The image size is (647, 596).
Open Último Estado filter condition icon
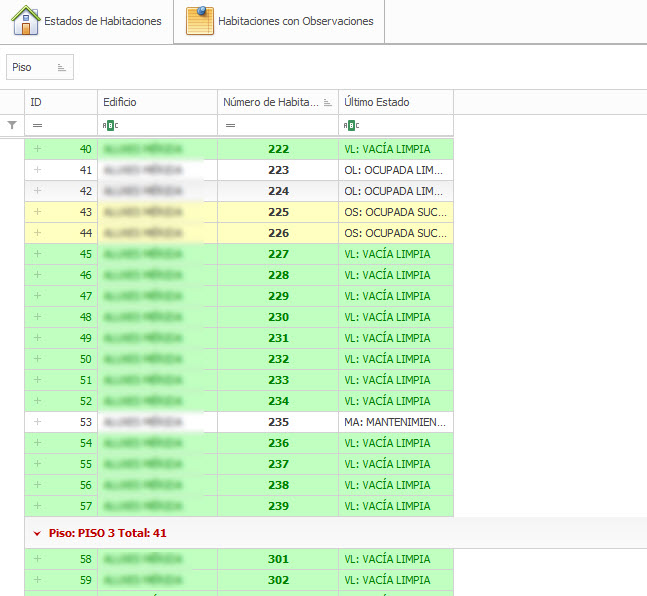(x=351, y=125)
